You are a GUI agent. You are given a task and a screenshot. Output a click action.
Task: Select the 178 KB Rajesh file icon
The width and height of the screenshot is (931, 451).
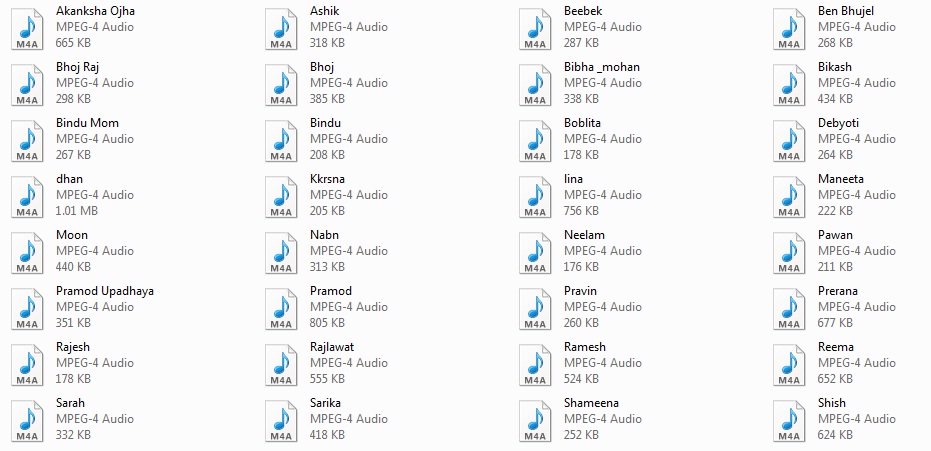[27, 365]
